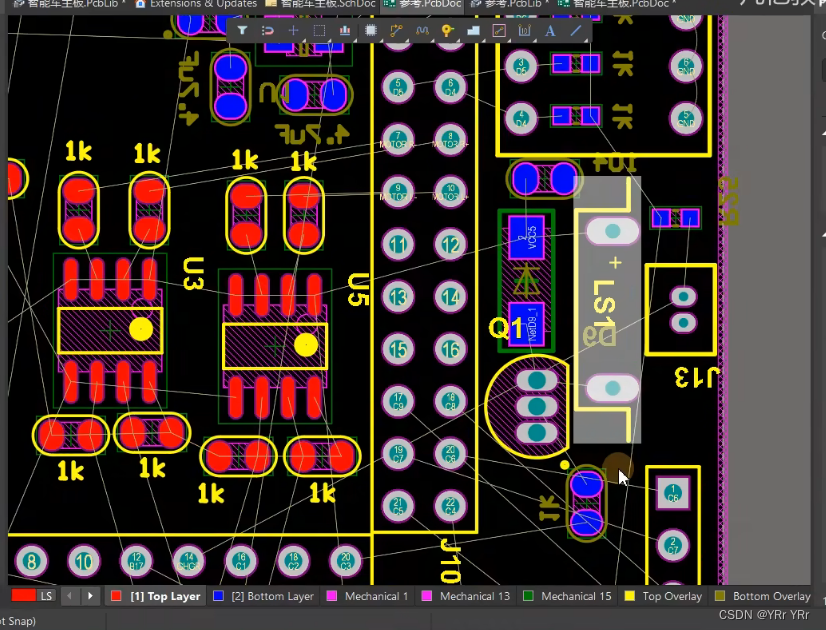The width and height of the screenshot is (826, 630).
Task: Switch to Top Overlay layer tab
Action: [x=663, y=596]
